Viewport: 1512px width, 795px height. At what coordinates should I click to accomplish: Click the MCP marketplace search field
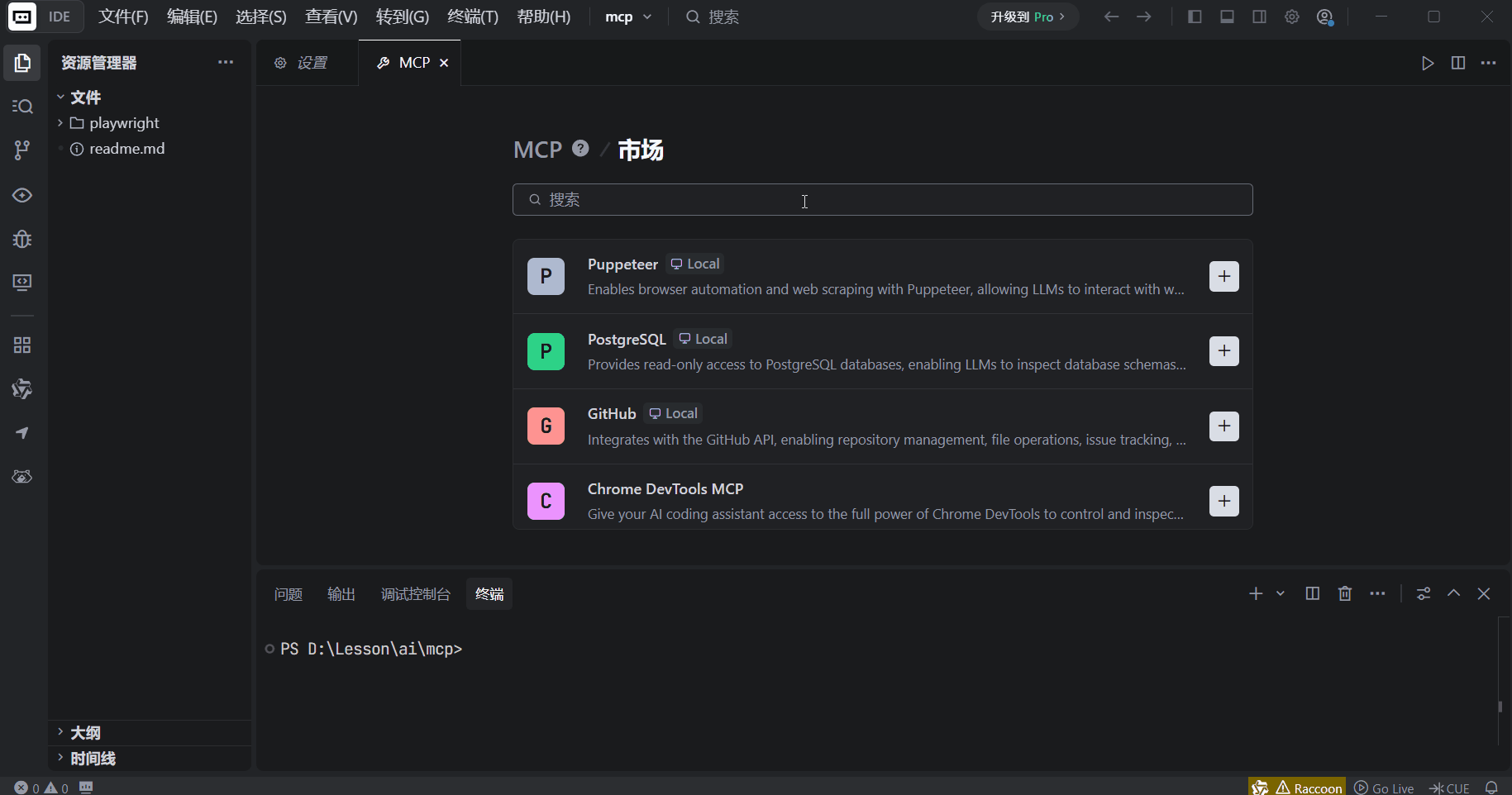pyautogui.click(x=883, y=200)
